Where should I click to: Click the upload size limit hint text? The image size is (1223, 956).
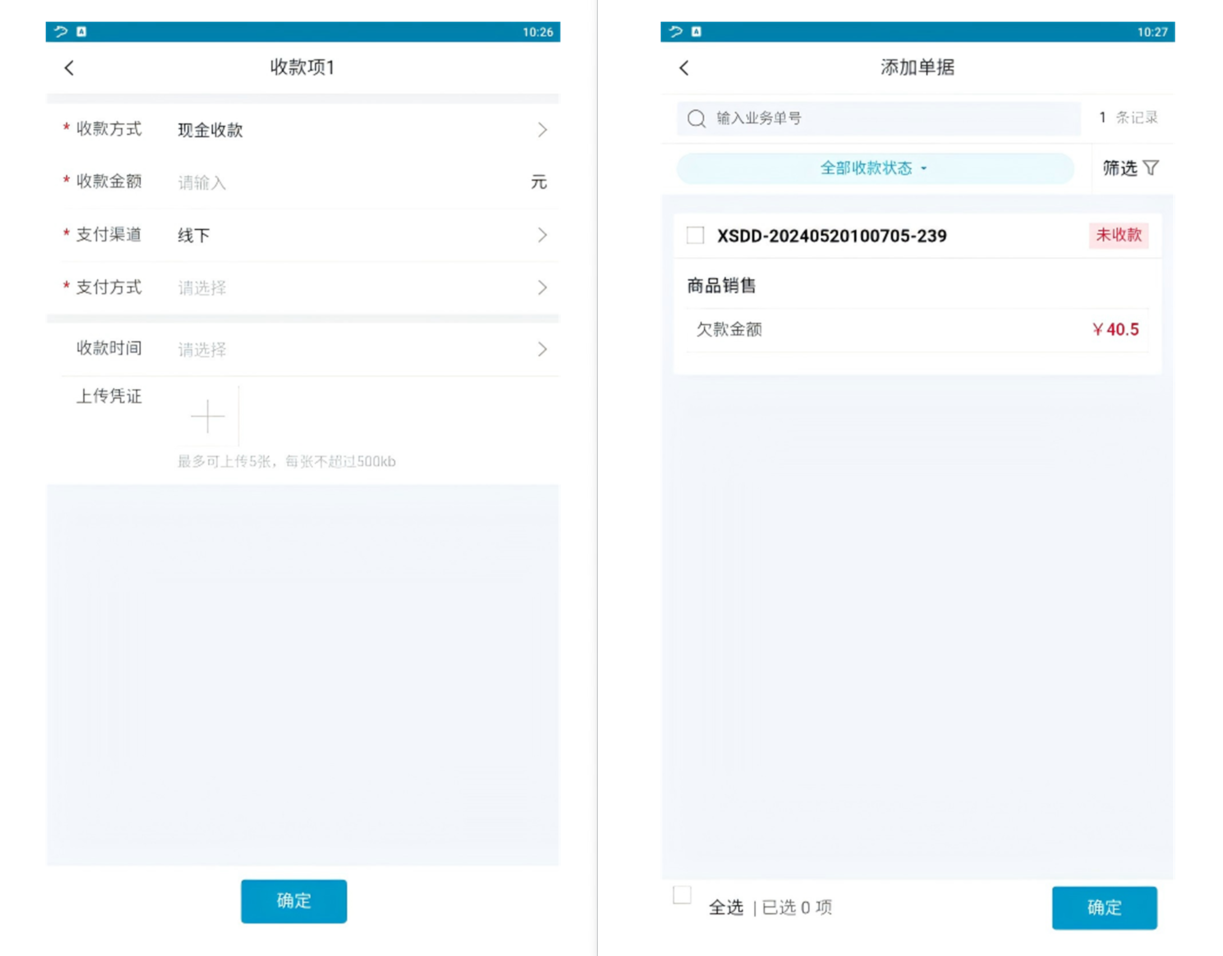click(x=287, y=462)
